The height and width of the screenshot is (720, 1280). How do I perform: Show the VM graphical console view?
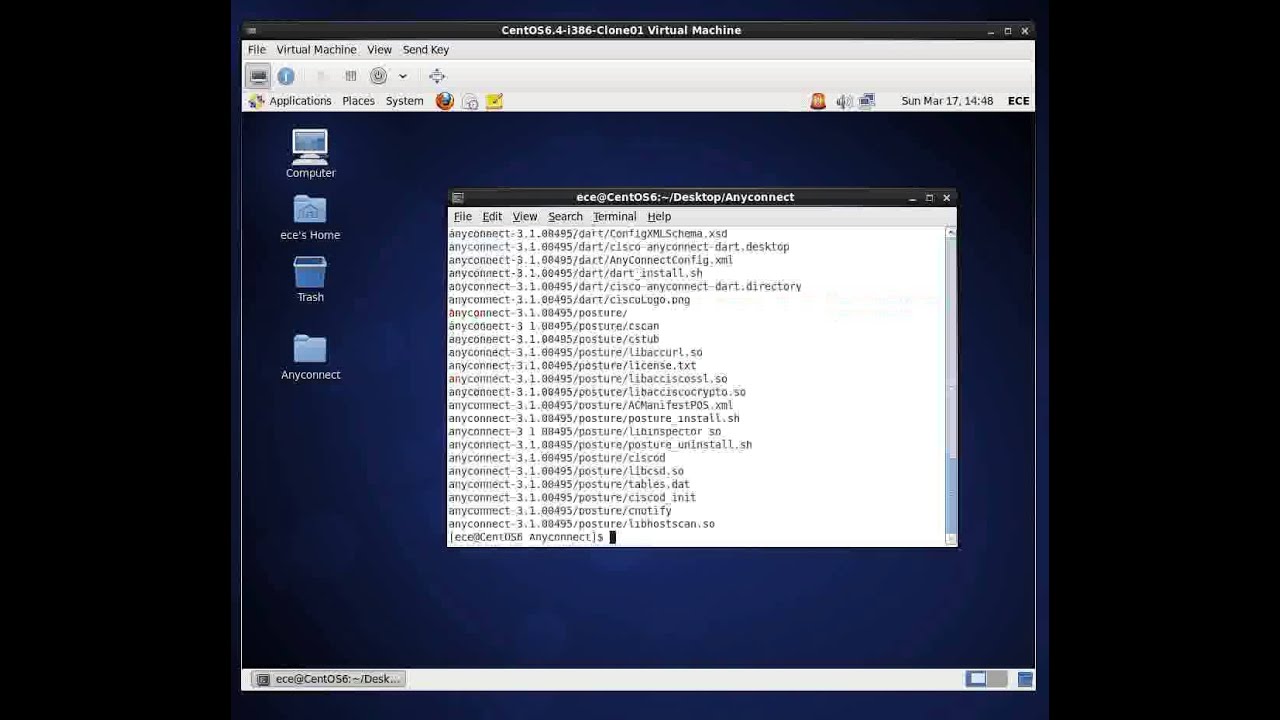[x=258, y=76]
